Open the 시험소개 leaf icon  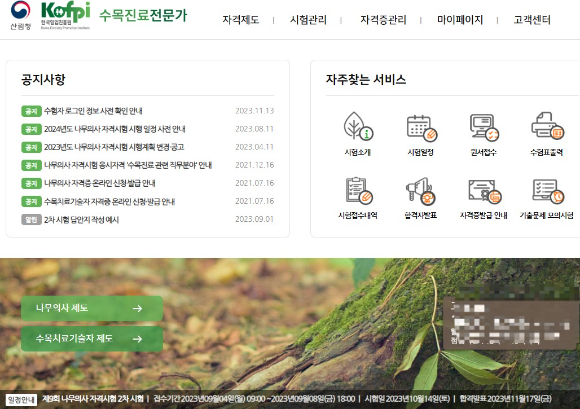(x=358, y=126)
